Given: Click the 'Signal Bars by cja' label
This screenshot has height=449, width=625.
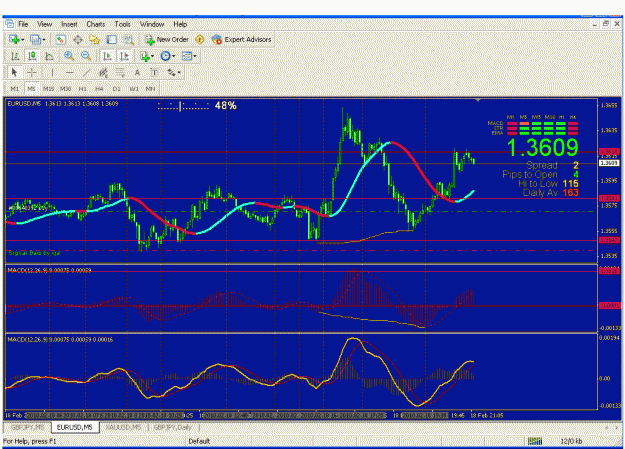Looking at the screenshot, I should point(34,253).
